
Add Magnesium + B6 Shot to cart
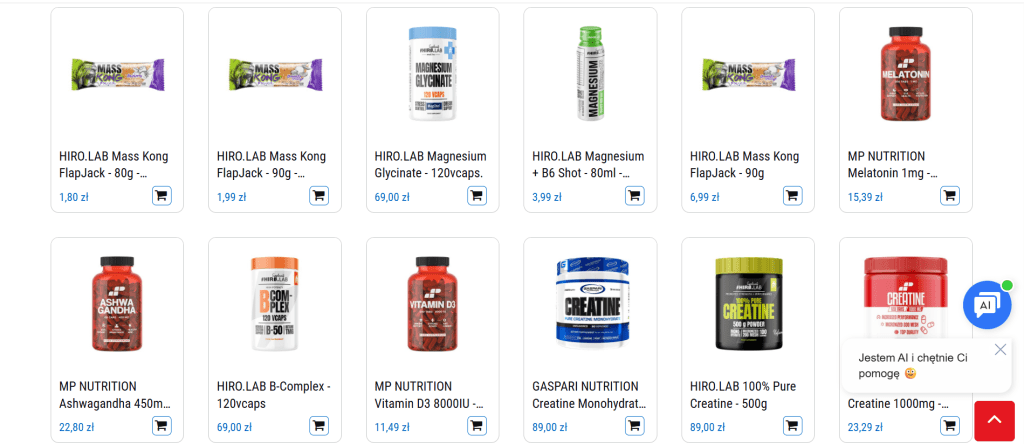[635, 196]
